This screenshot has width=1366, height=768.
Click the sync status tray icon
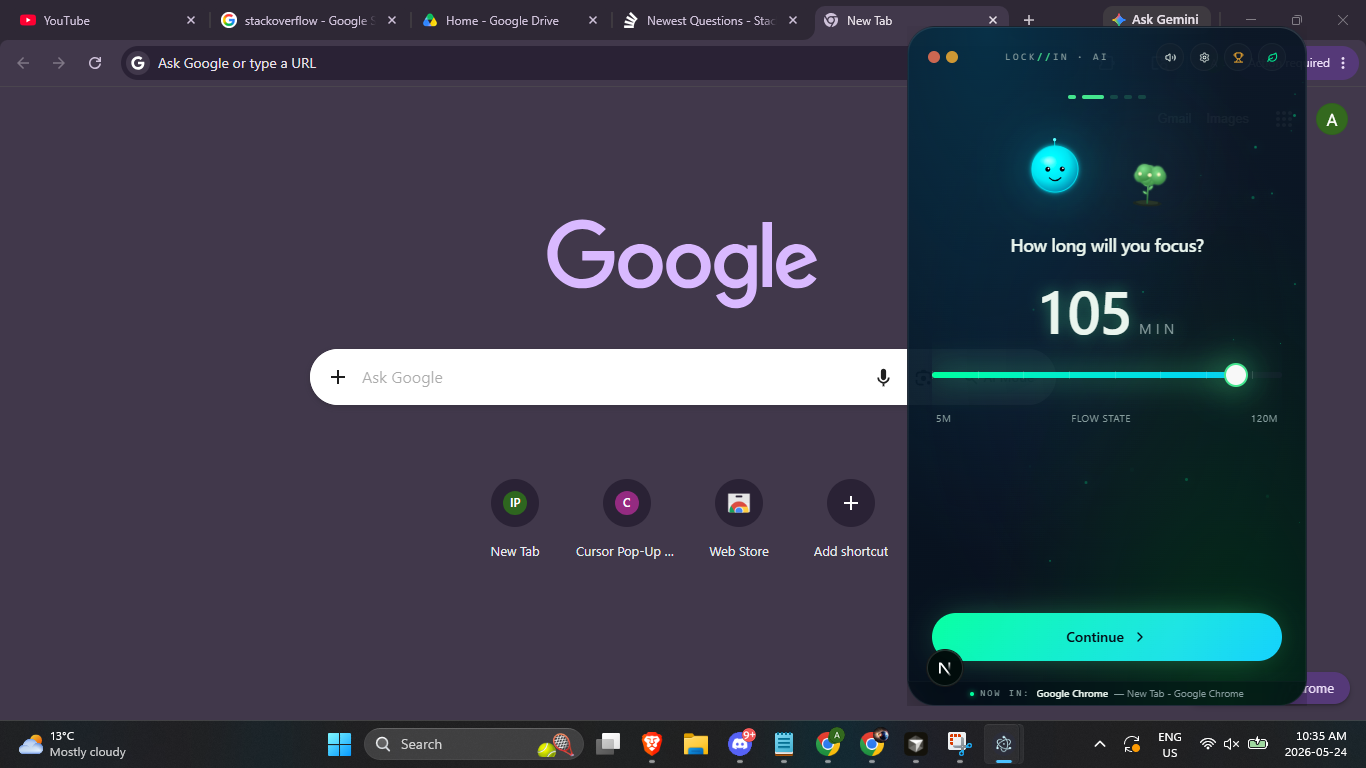pos(1132,744)
